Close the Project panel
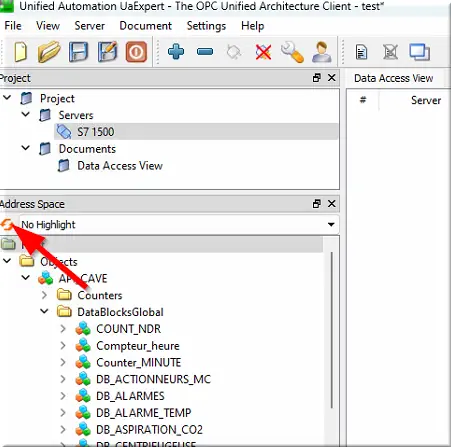 coord(332,78)
